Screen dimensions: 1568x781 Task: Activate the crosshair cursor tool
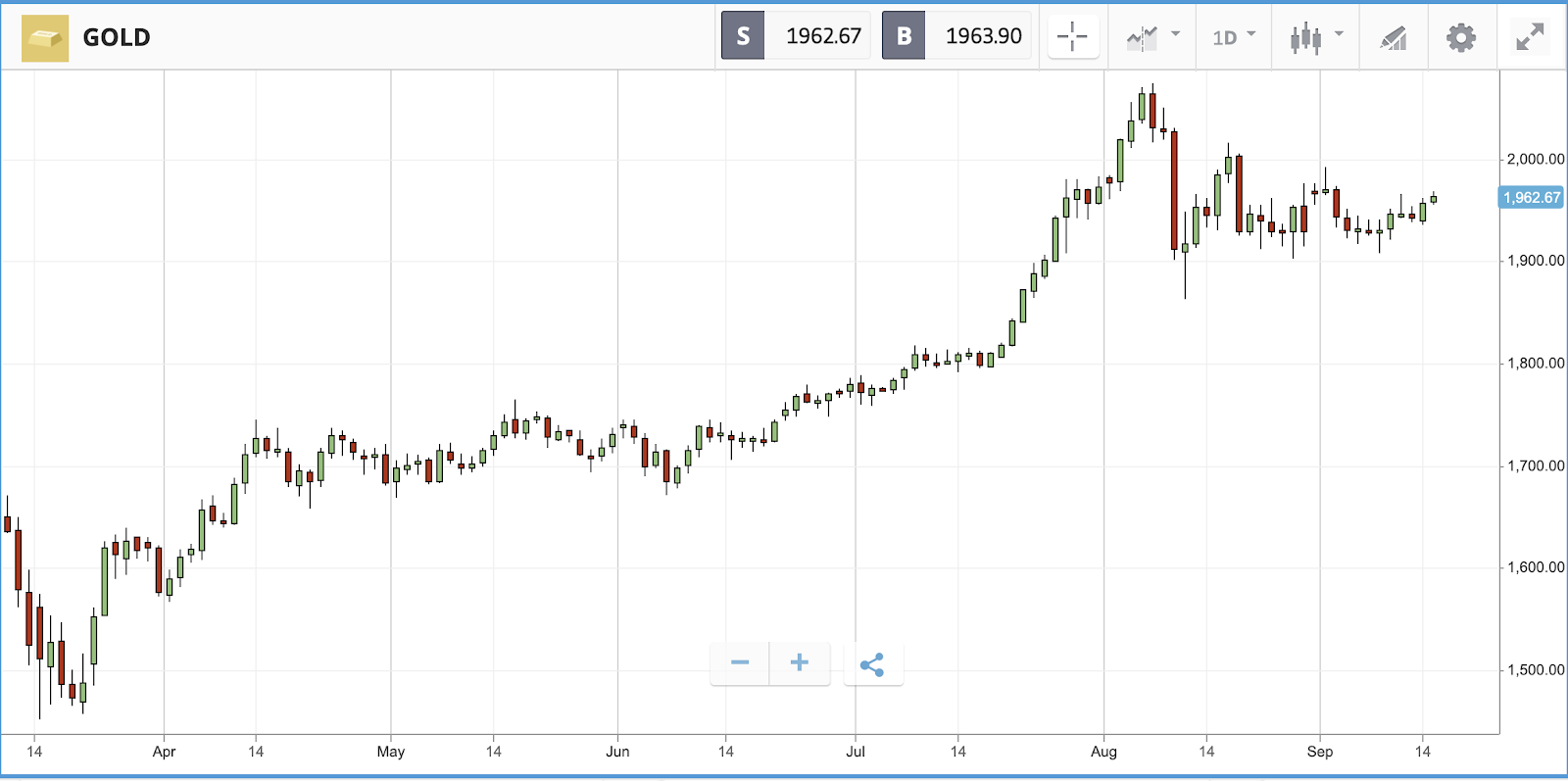tap(1073, 37)
